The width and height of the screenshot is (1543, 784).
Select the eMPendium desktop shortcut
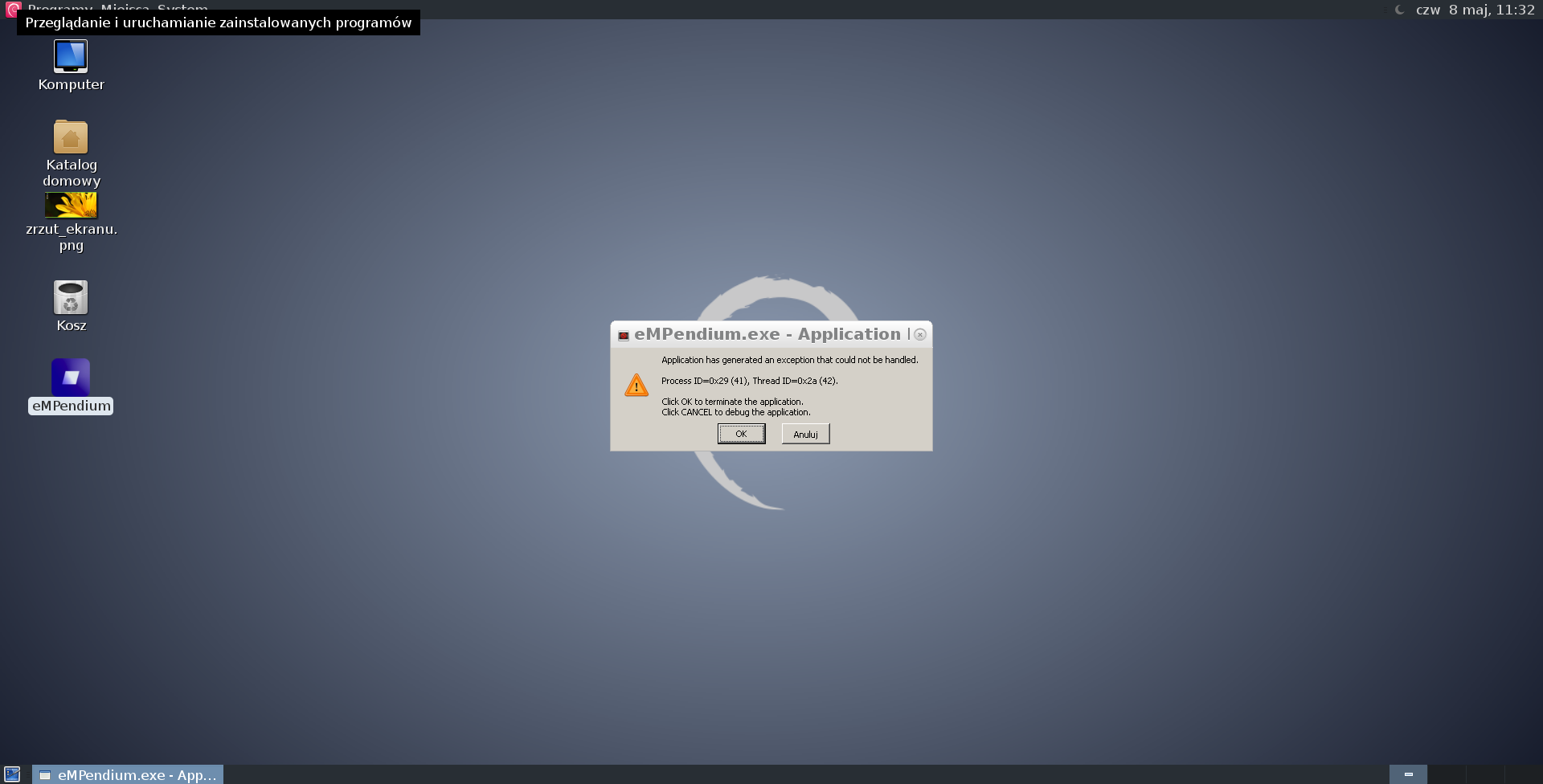[x=71, y=386]
